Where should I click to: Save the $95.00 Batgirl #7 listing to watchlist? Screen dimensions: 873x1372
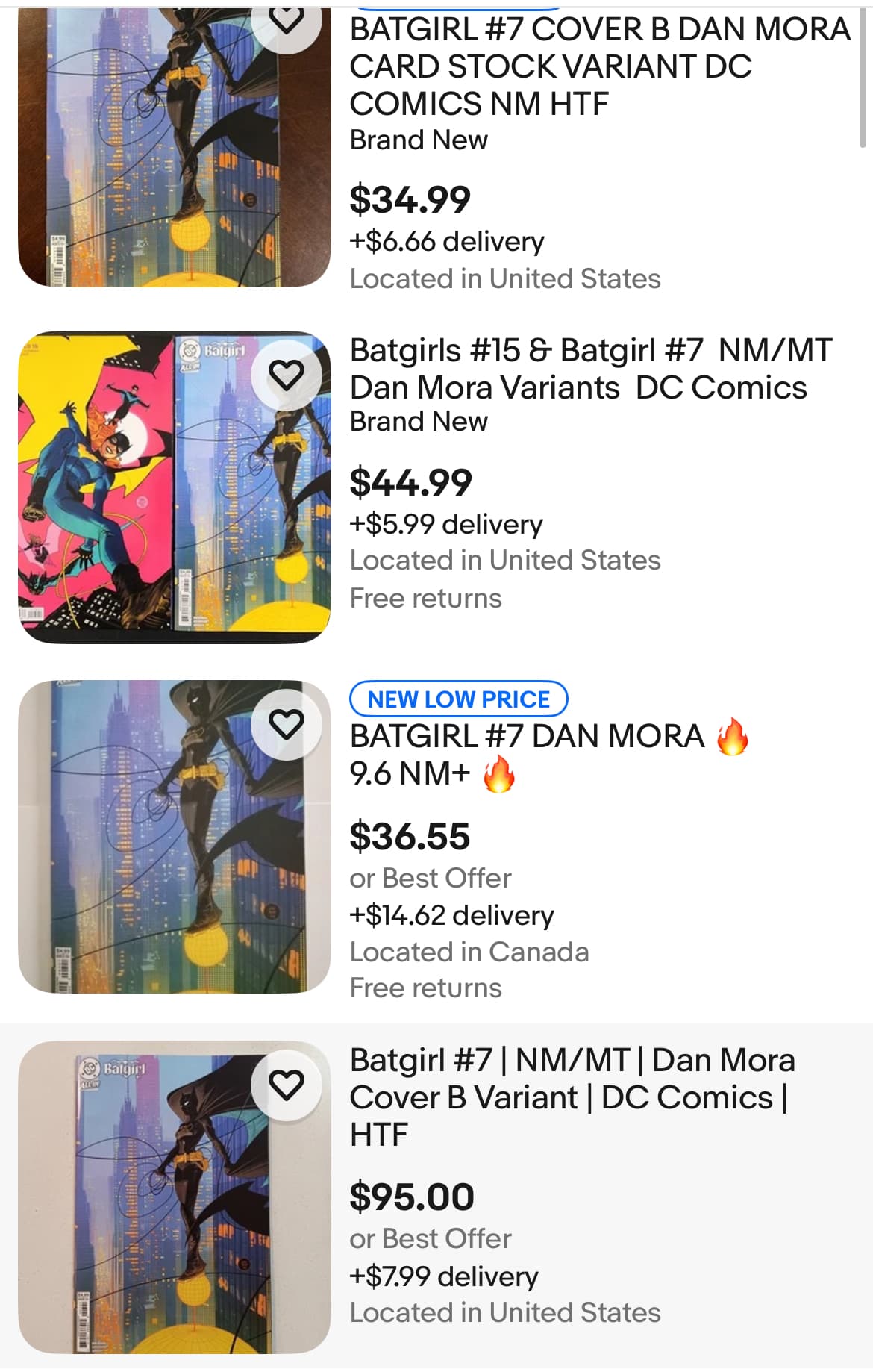(x=287, y=1085)
